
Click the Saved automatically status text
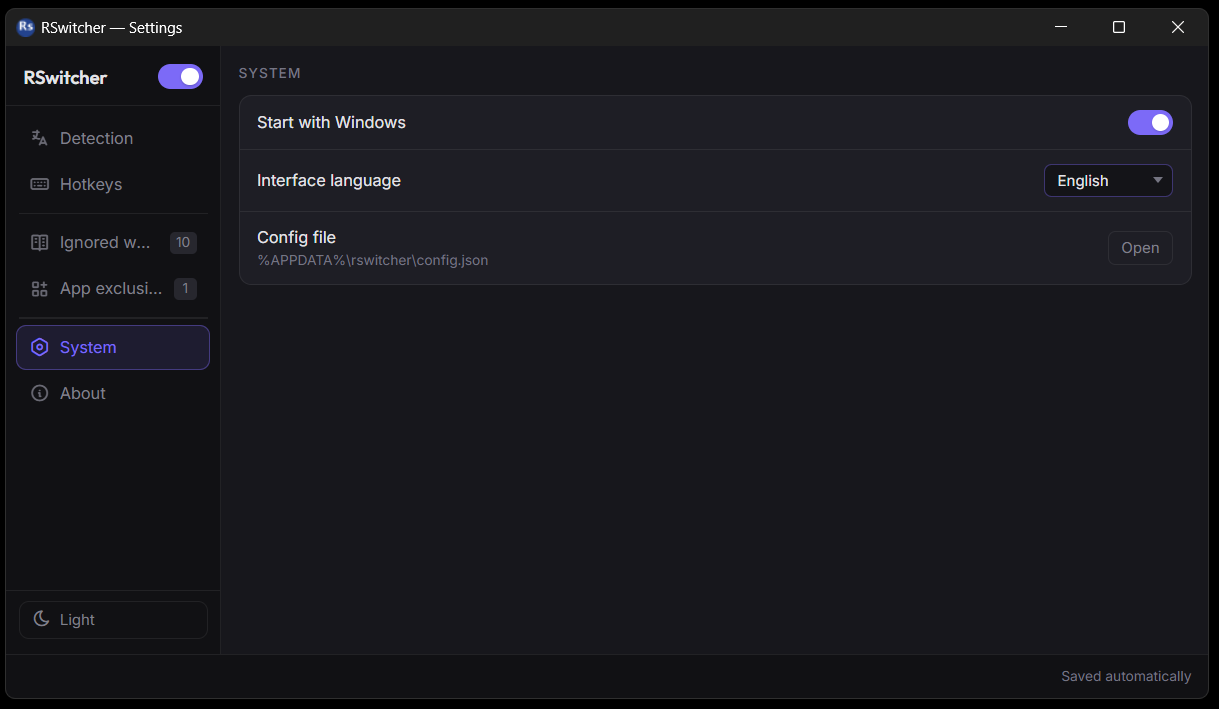click(x=1126, y=676)
